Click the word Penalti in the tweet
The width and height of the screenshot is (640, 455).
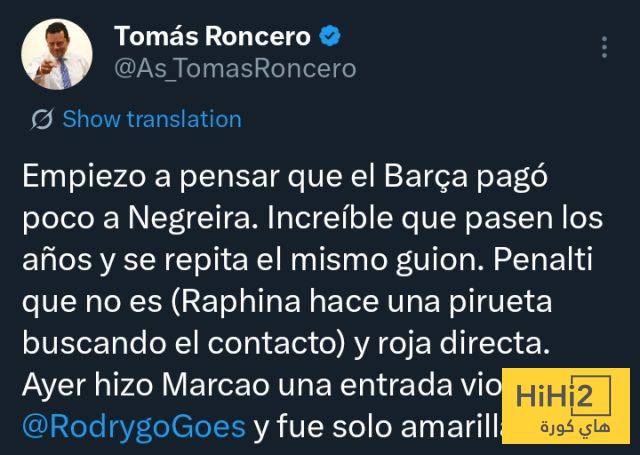564,263
